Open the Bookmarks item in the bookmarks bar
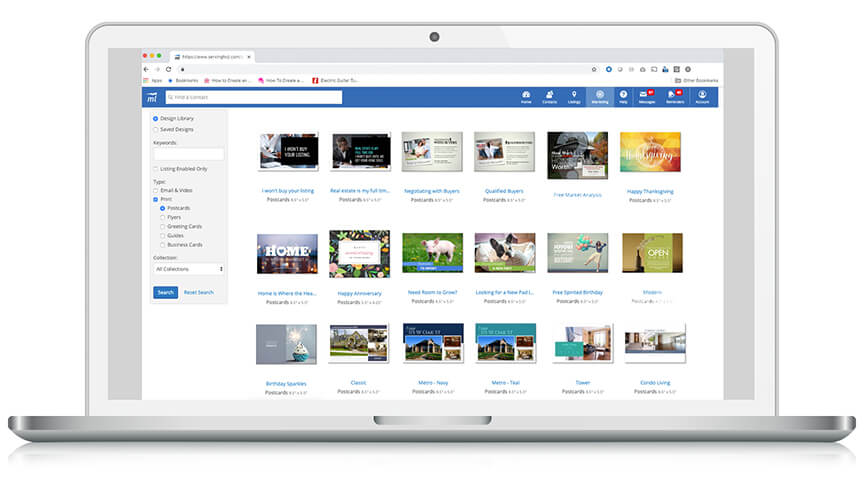864x483 pixels. pyautogui.click(x=183, y=80)
